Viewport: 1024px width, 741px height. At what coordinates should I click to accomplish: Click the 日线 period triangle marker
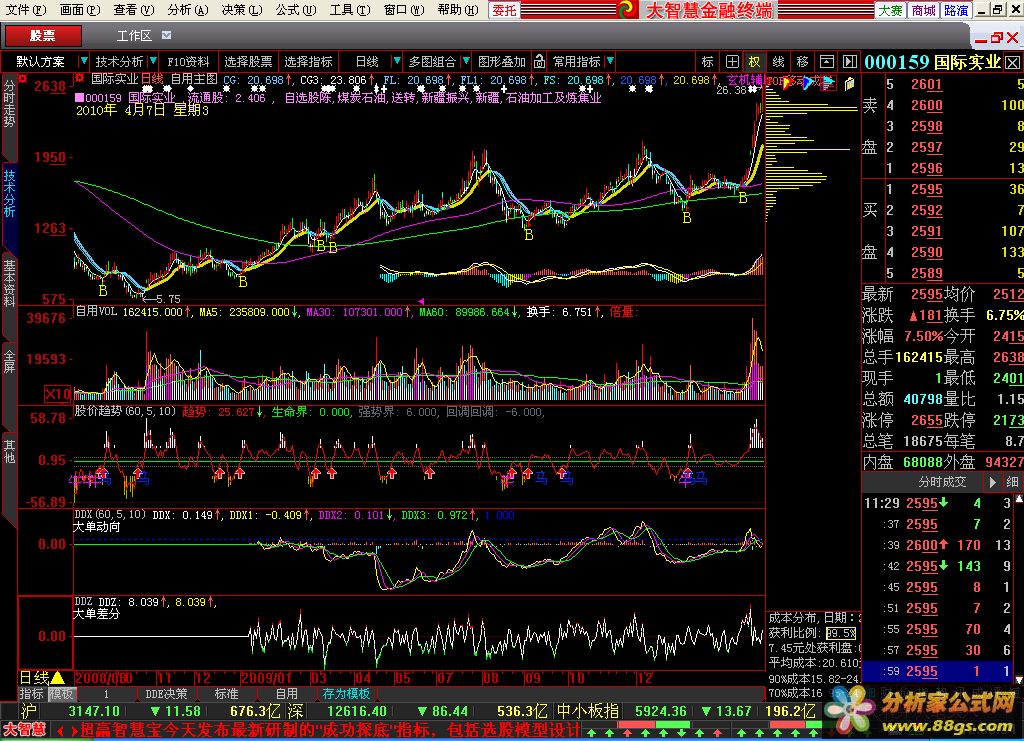point(57,677)
